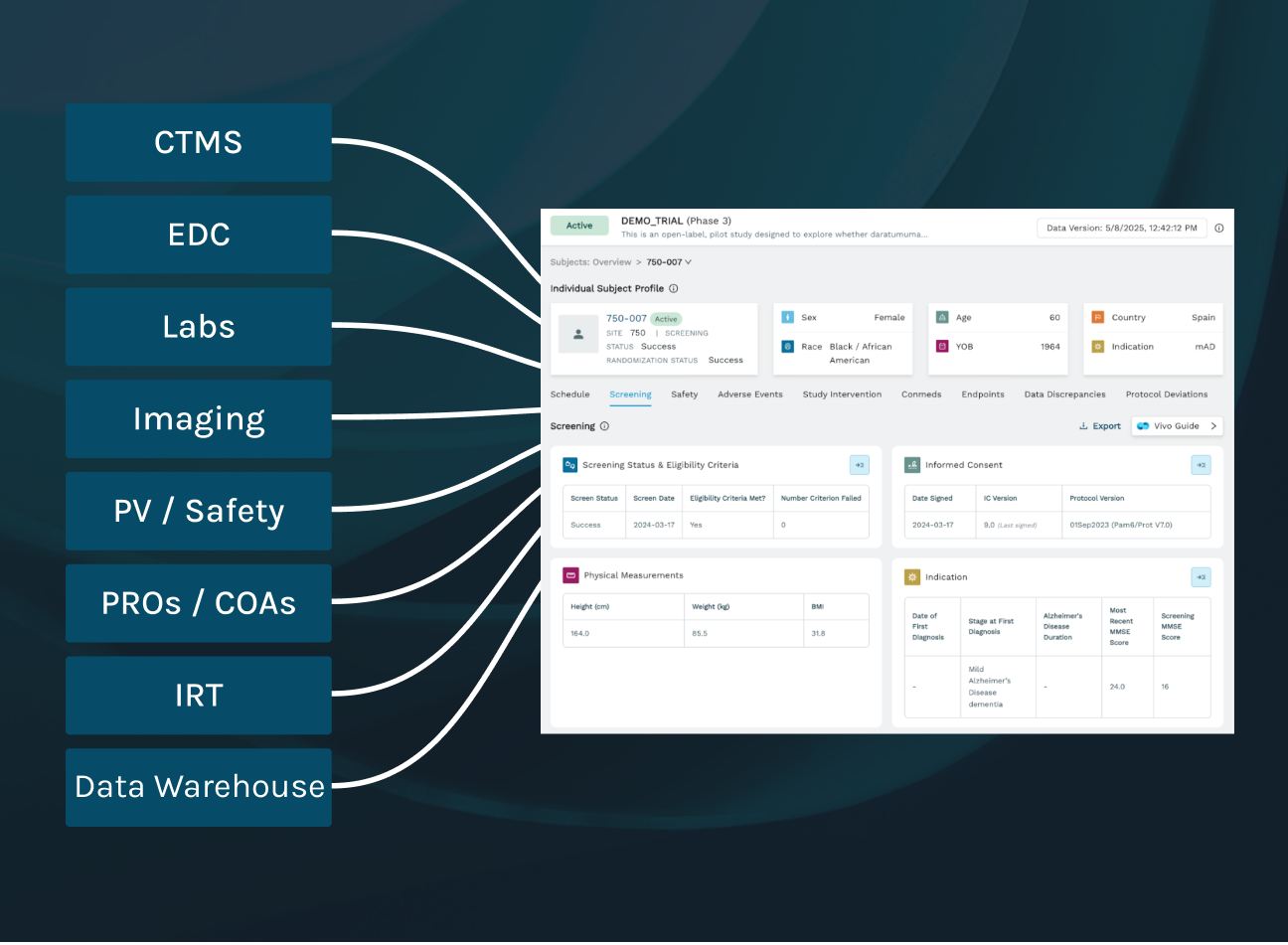Click the Sex field icon

787,317
